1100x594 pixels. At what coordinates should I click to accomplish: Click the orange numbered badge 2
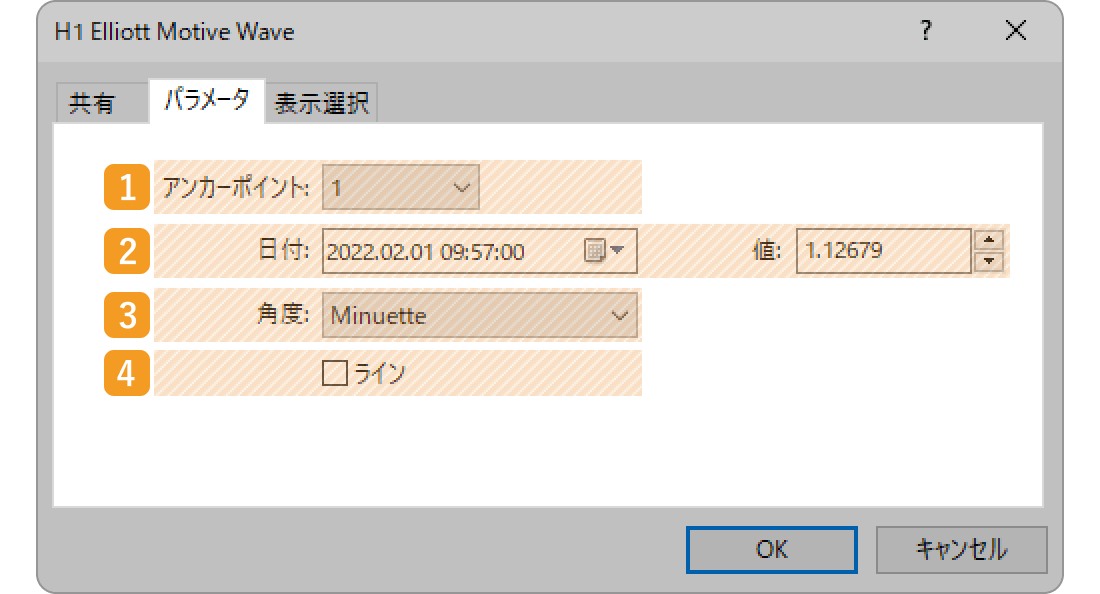[128, 251]
